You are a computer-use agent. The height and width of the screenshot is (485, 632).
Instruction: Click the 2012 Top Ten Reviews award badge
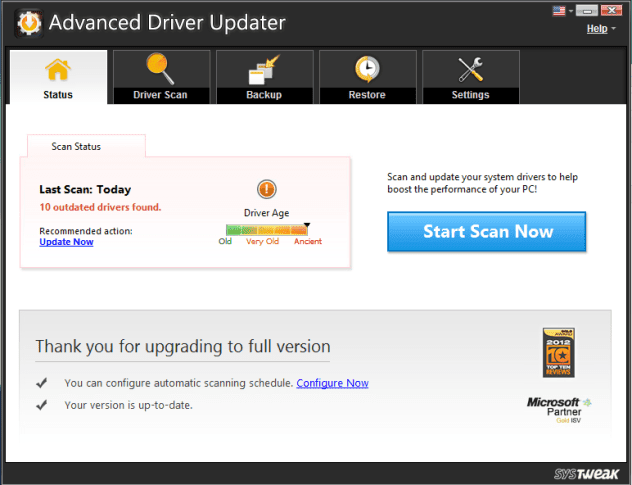click(x=558, y=353)
